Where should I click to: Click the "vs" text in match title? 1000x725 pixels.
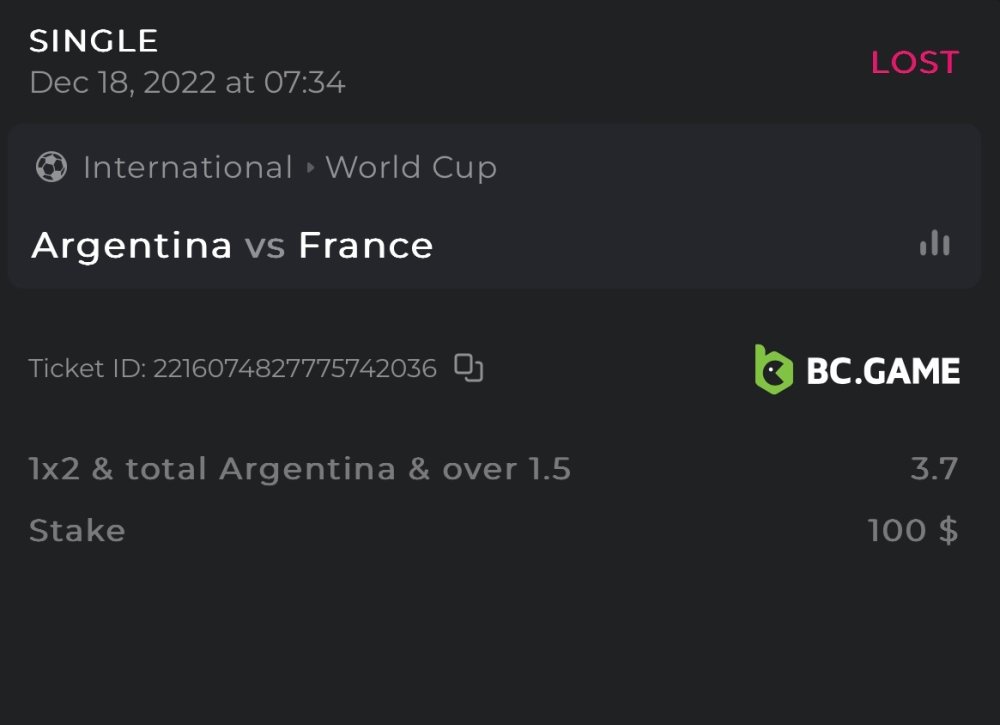point(265,245)
